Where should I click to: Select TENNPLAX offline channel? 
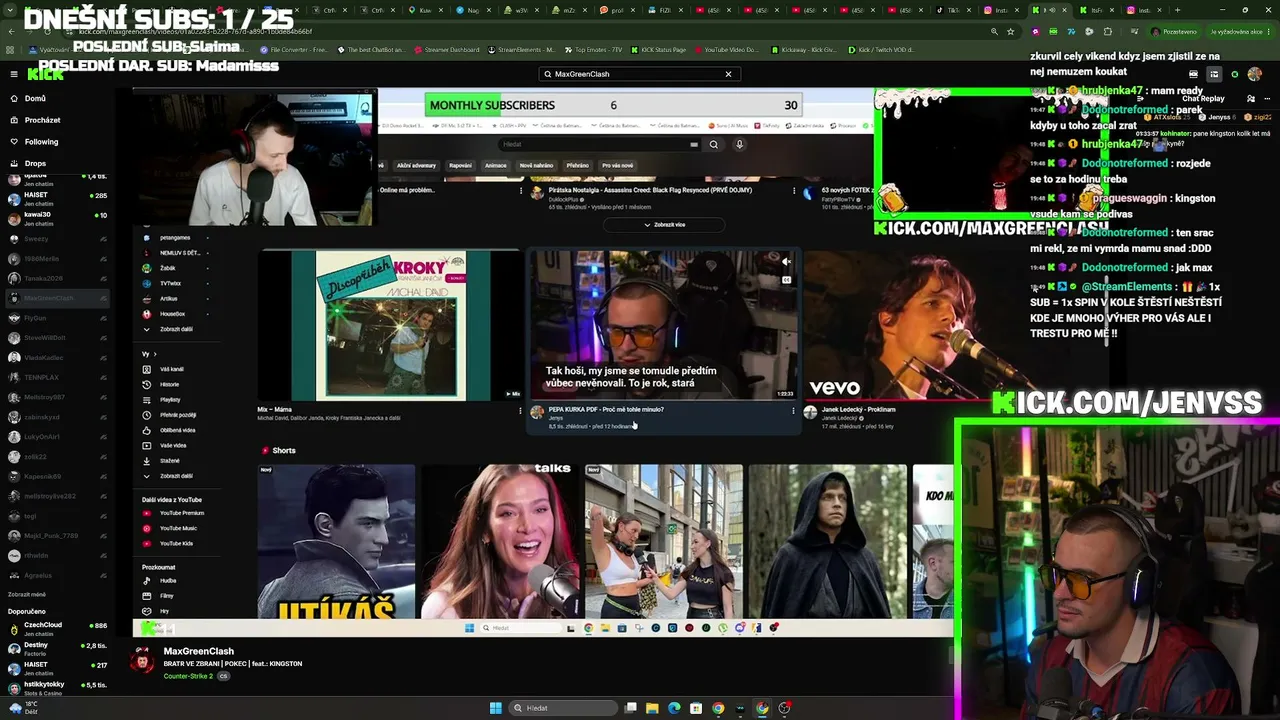tap(58, 377)
